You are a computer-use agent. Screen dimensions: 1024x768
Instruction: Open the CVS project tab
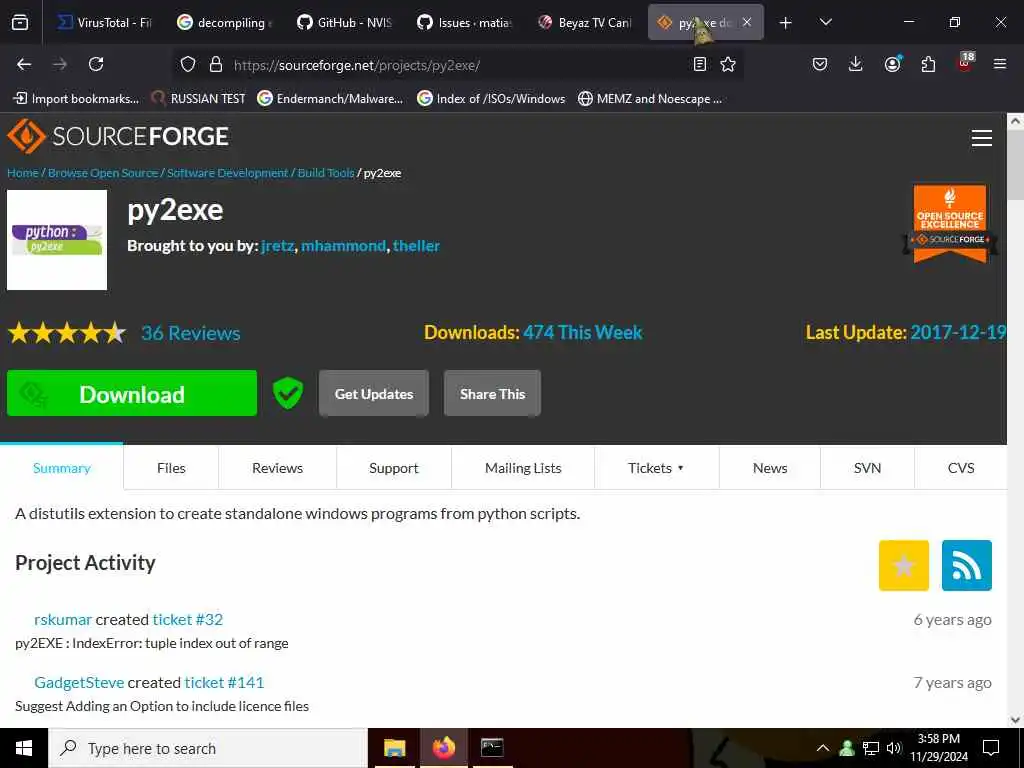click(961, 468)
